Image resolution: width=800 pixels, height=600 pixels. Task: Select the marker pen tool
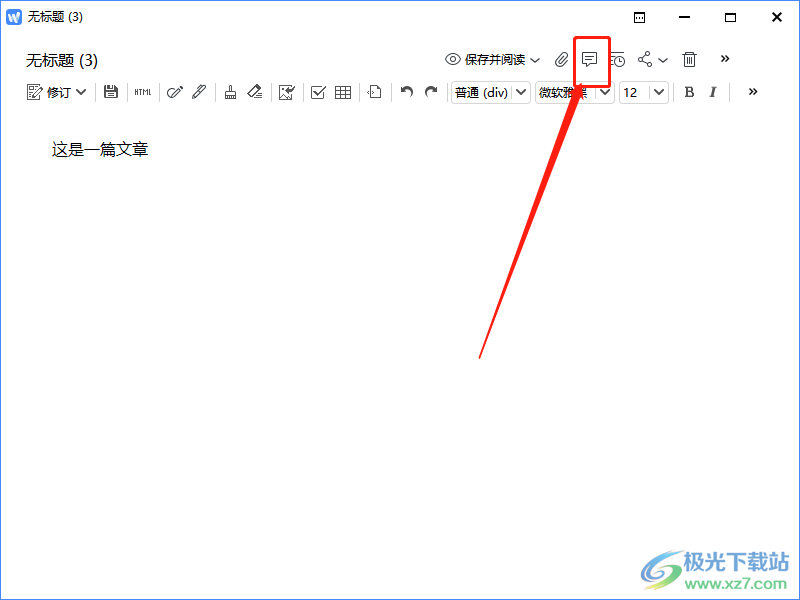pos(199,92)
